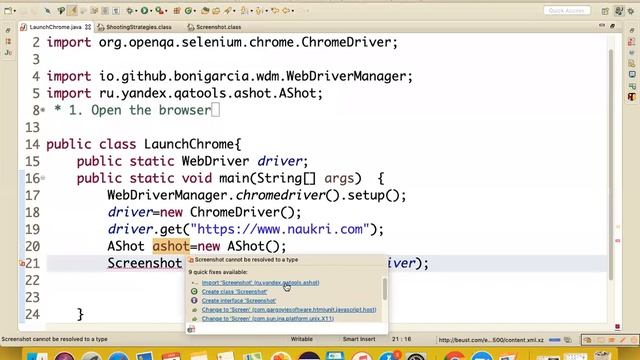This screenshot has height=360, width=640.
Task: Click the error marker on line 21 gutter
Action: coord(22,264)
